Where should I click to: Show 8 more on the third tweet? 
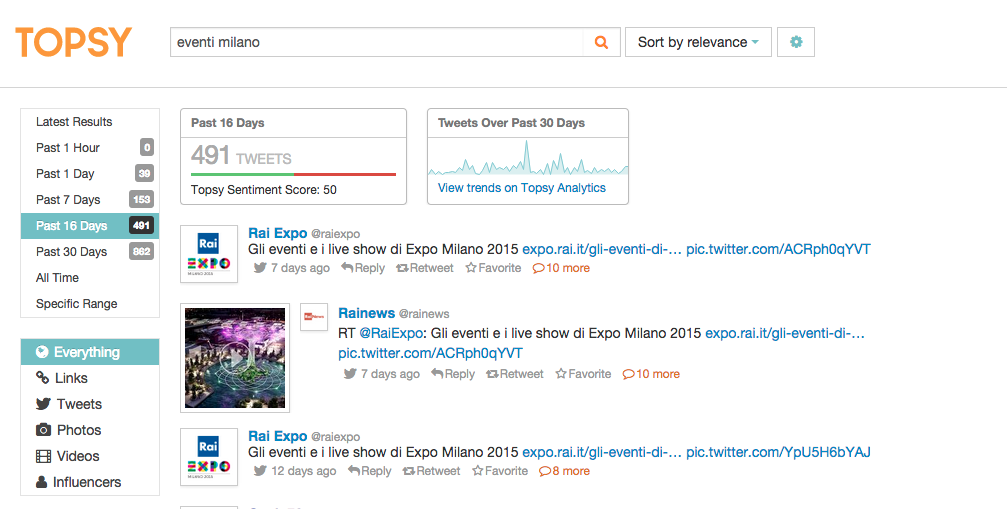point(564,470)
